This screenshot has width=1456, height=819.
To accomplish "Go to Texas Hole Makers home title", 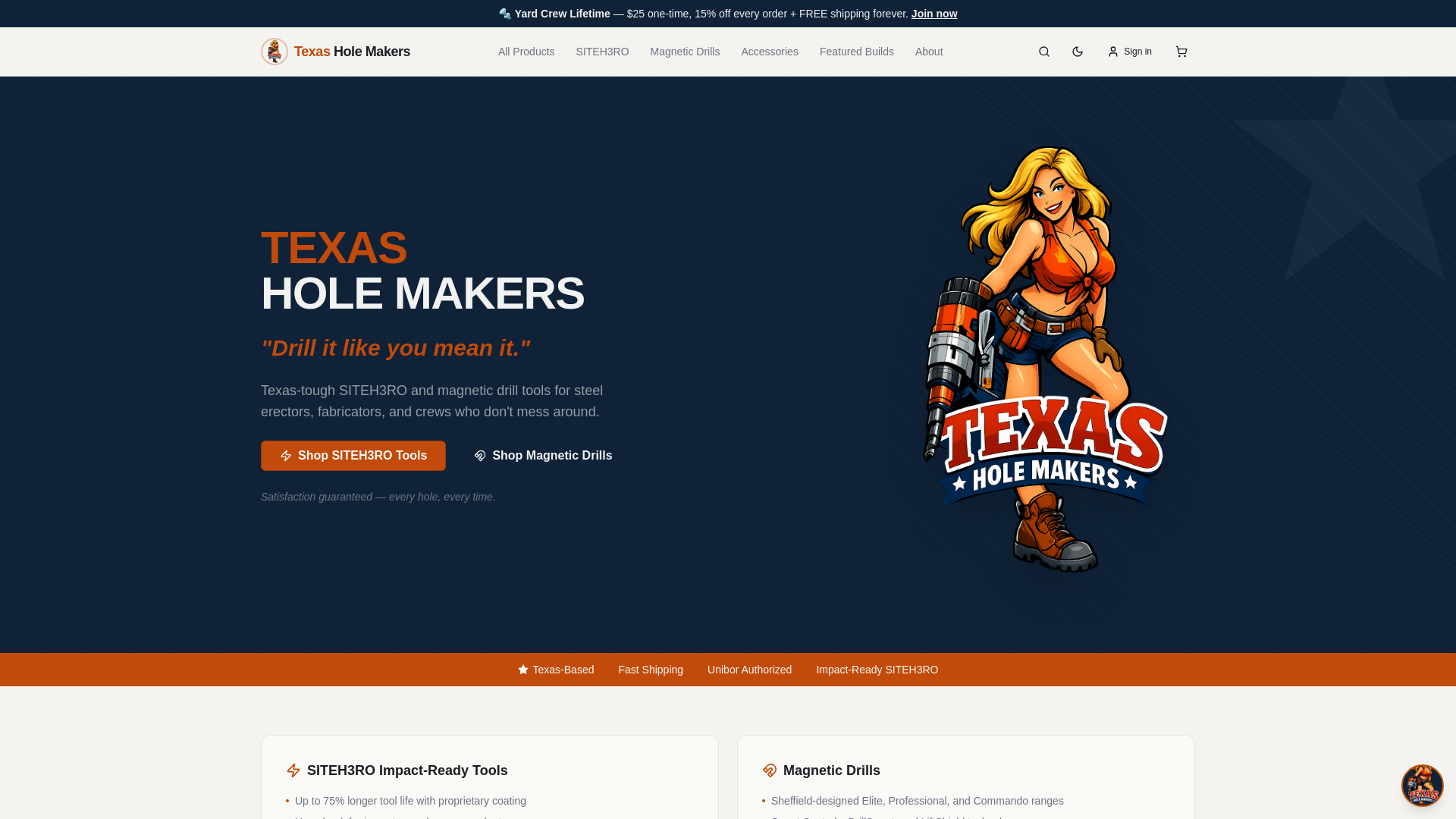I will coord(352,52).
